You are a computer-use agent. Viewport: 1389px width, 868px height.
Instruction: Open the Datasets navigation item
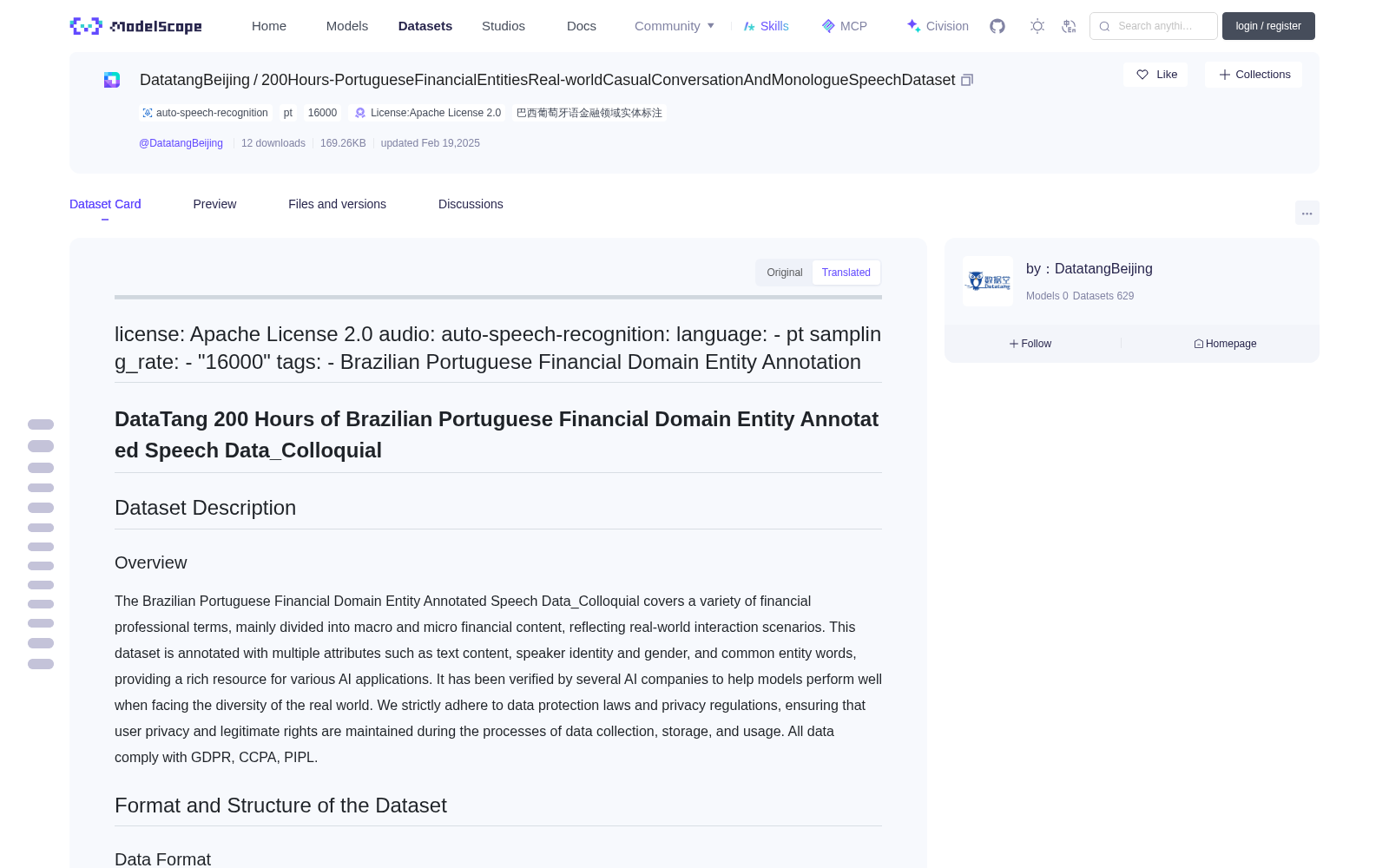425,26
